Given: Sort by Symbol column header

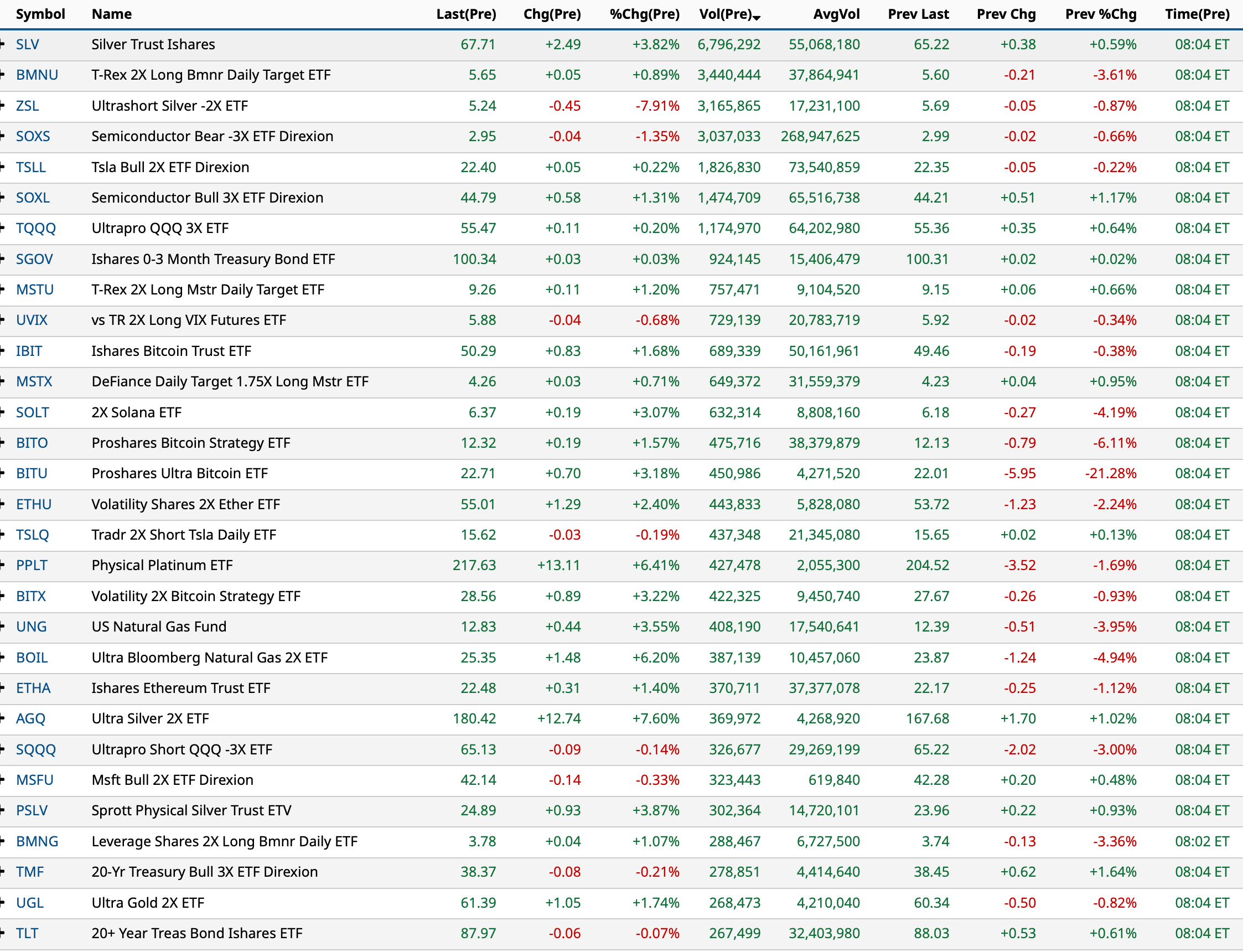Looking at the screenshot, I should tap(40, 14).
